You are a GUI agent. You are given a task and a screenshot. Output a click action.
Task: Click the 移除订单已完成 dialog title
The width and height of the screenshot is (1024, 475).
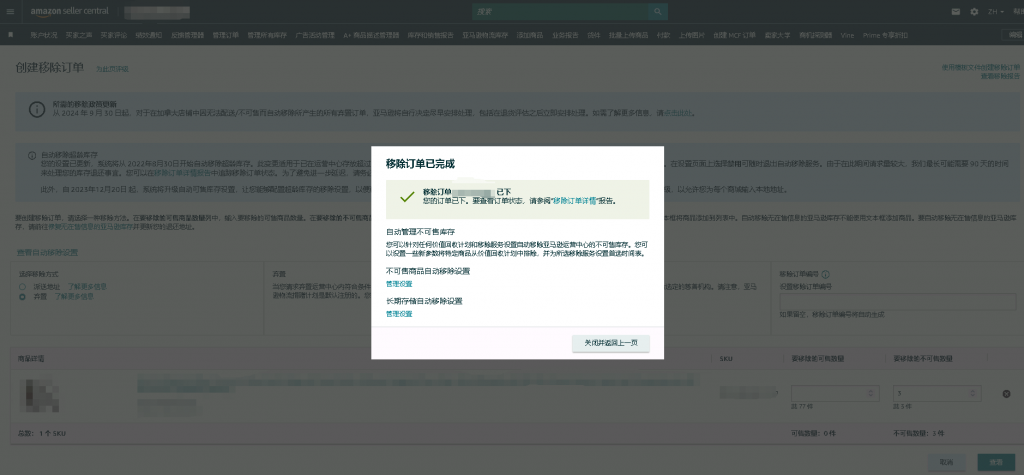pos(420,163)
